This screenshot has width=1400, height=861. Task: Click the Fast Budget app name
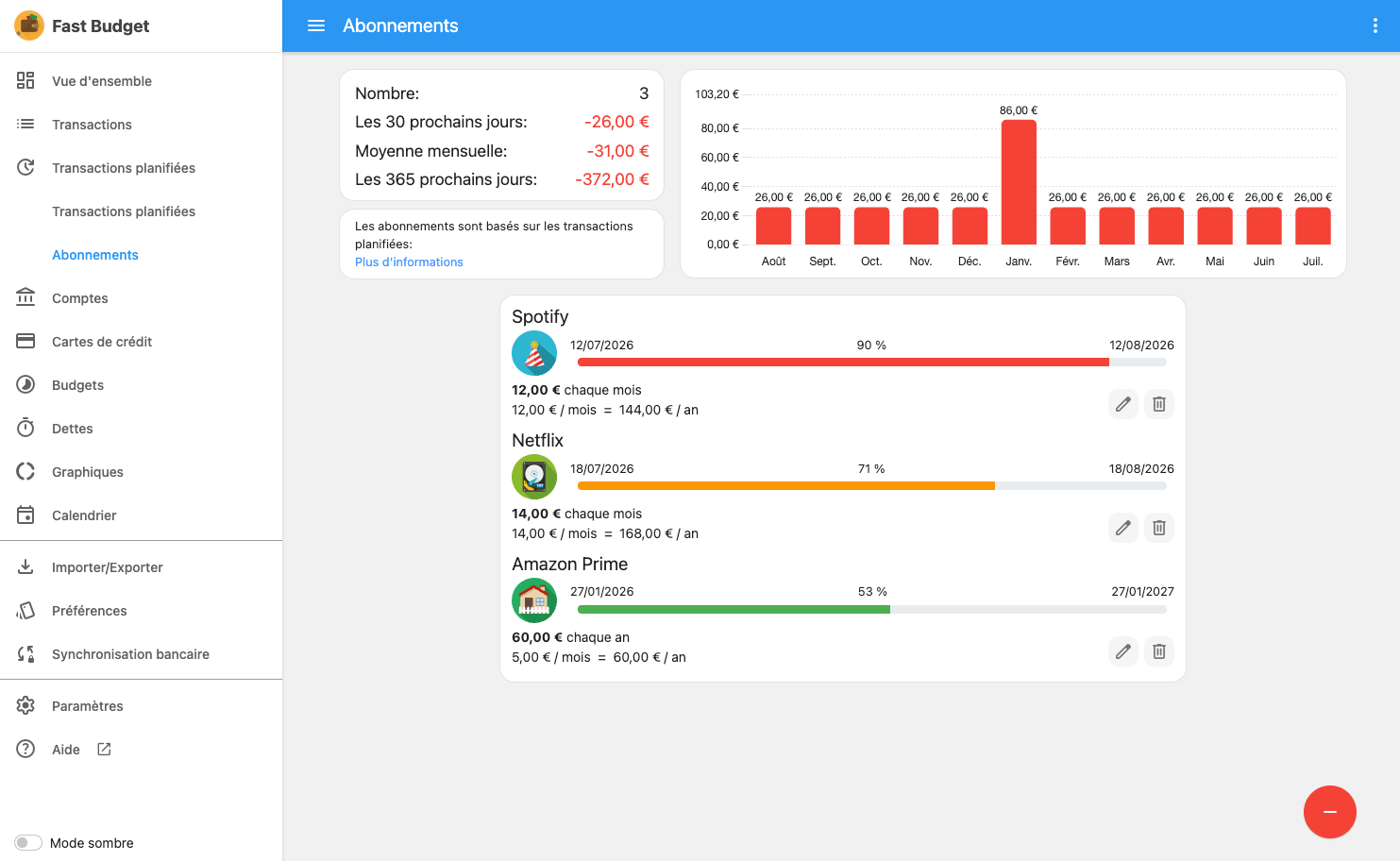pos(100,25)
